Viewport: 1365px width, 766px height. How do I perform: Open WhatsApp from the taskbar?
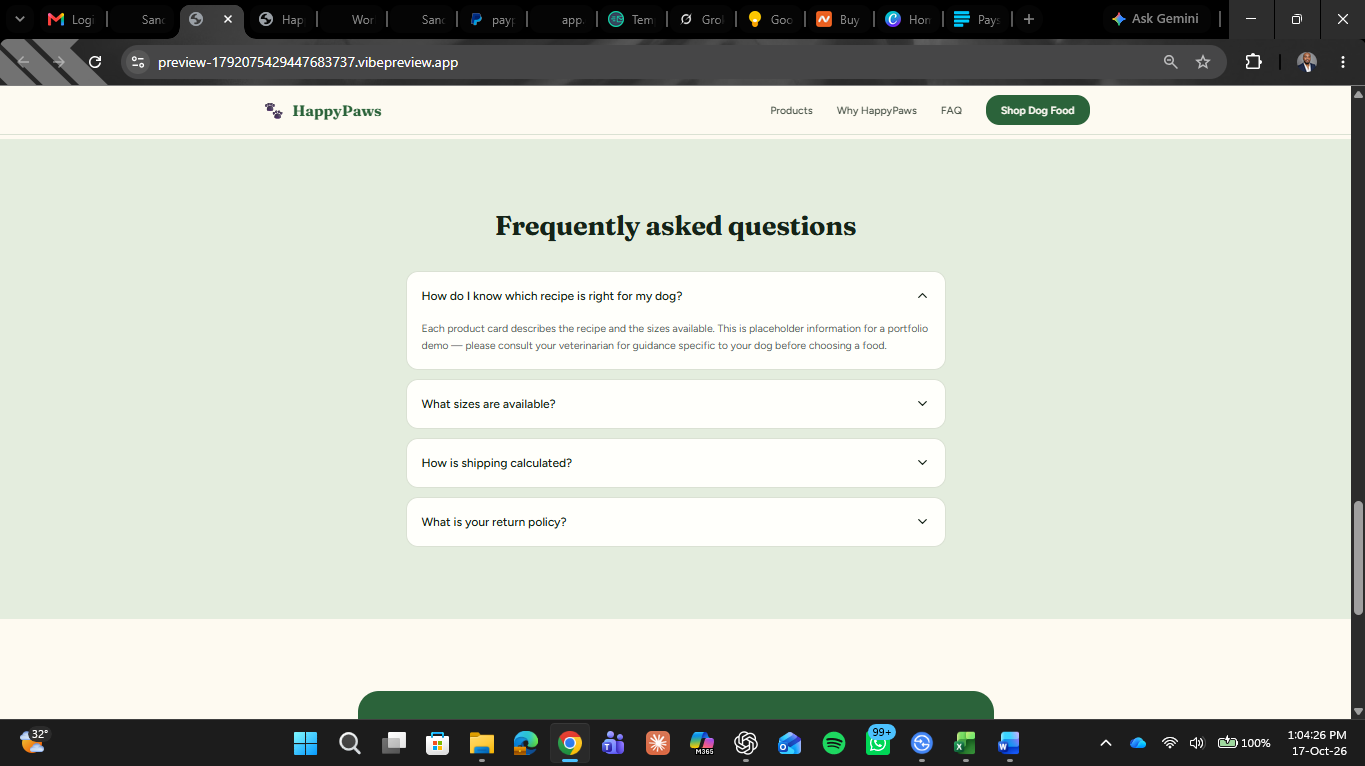[x=878, y=743]
